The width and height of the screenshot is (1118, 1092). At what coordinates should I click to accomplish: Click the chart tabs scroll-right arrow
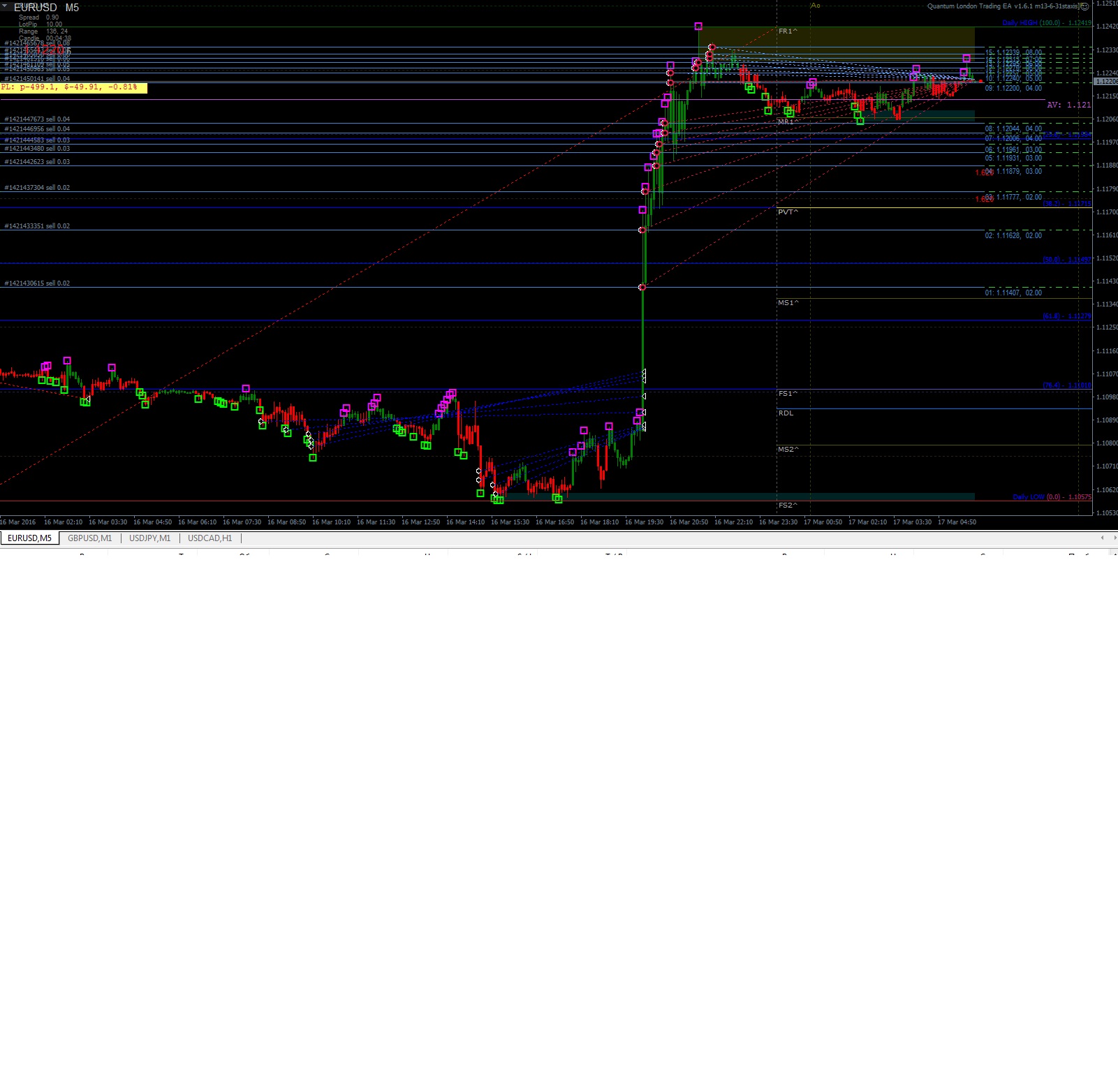pos(1114,538)
